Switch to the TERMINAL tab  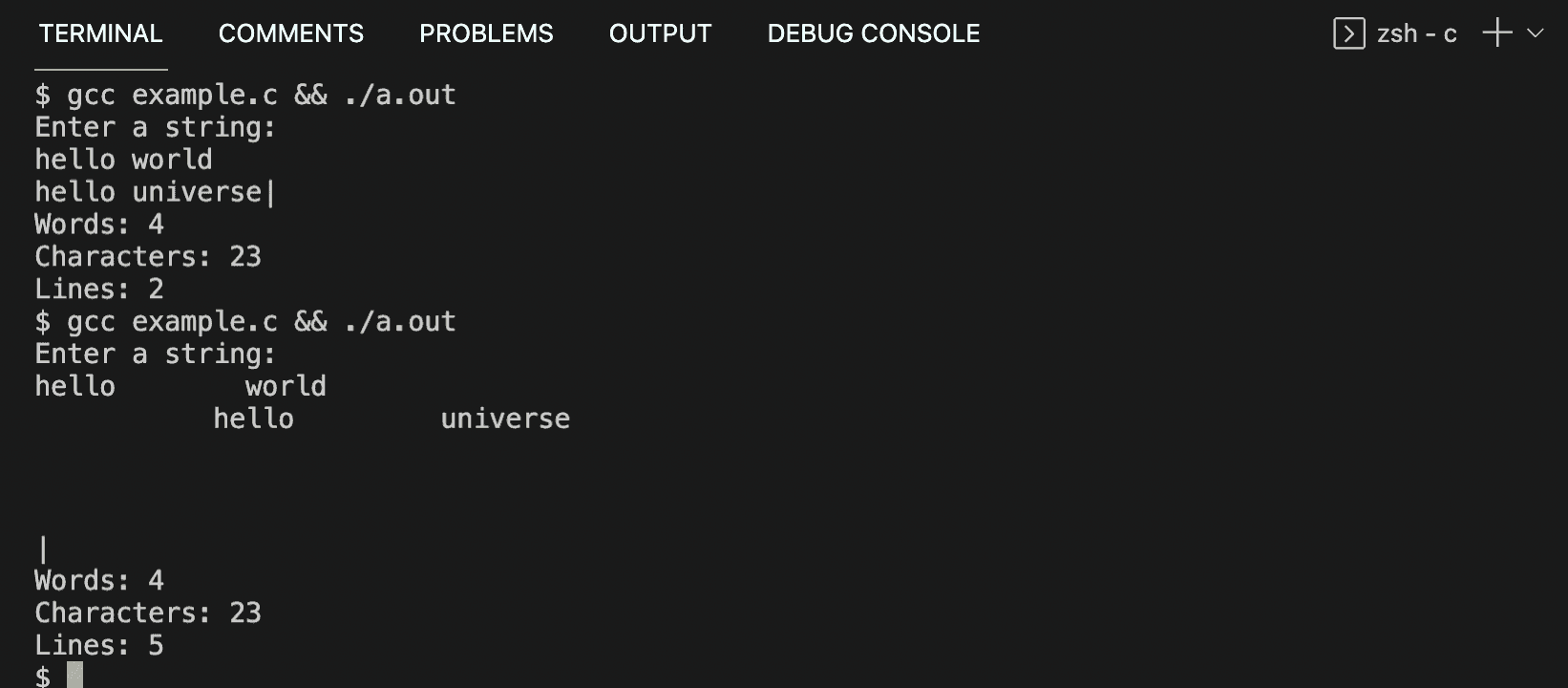[100, 33]
